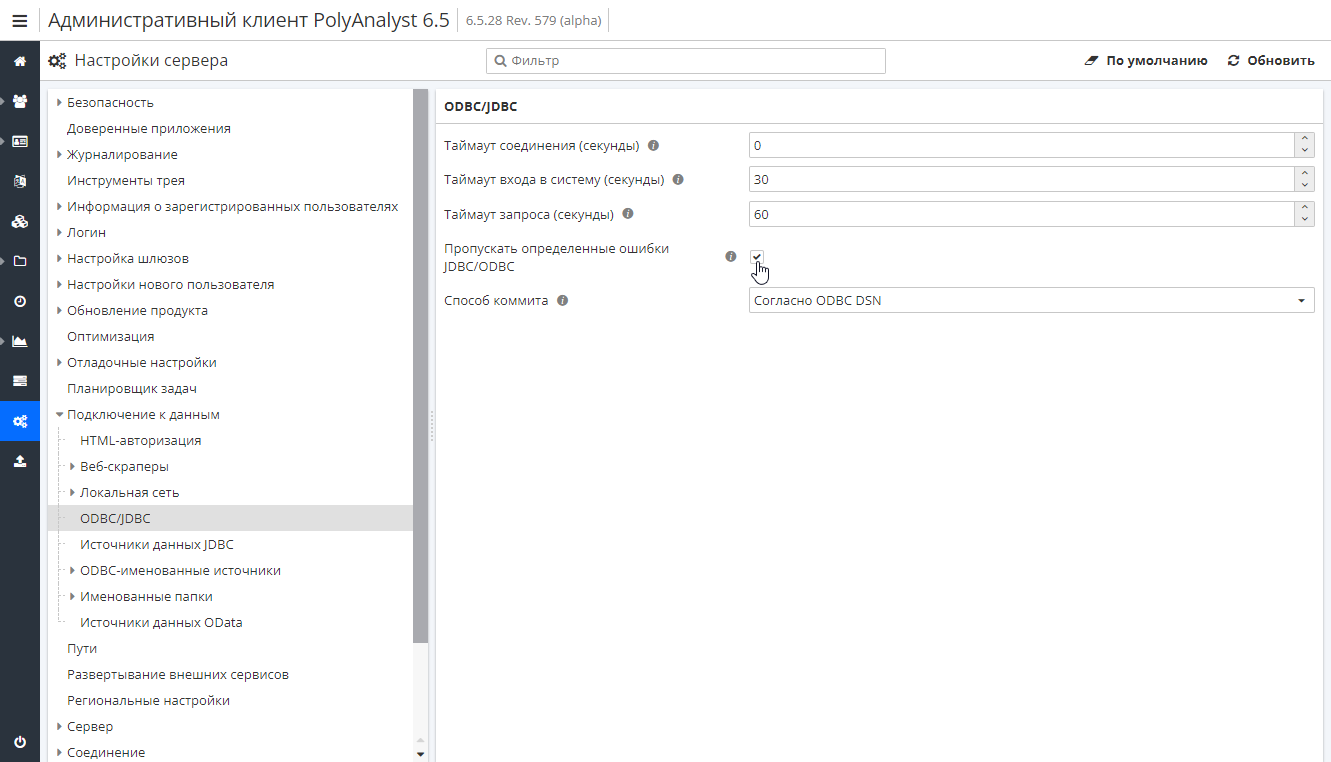Select Региональные настройки tree item

(149, 700)
